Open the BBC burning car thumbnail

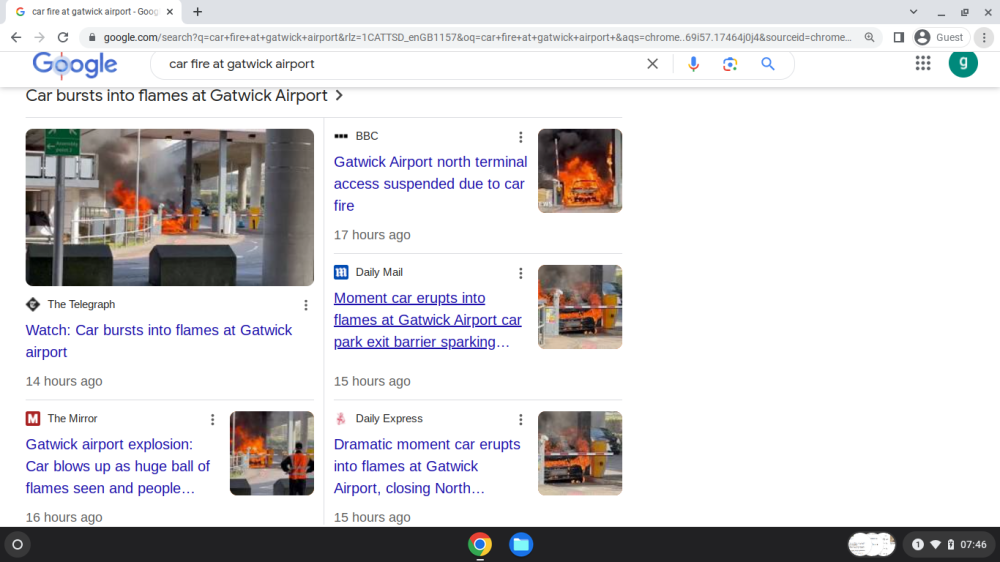[x=580, y=171]
